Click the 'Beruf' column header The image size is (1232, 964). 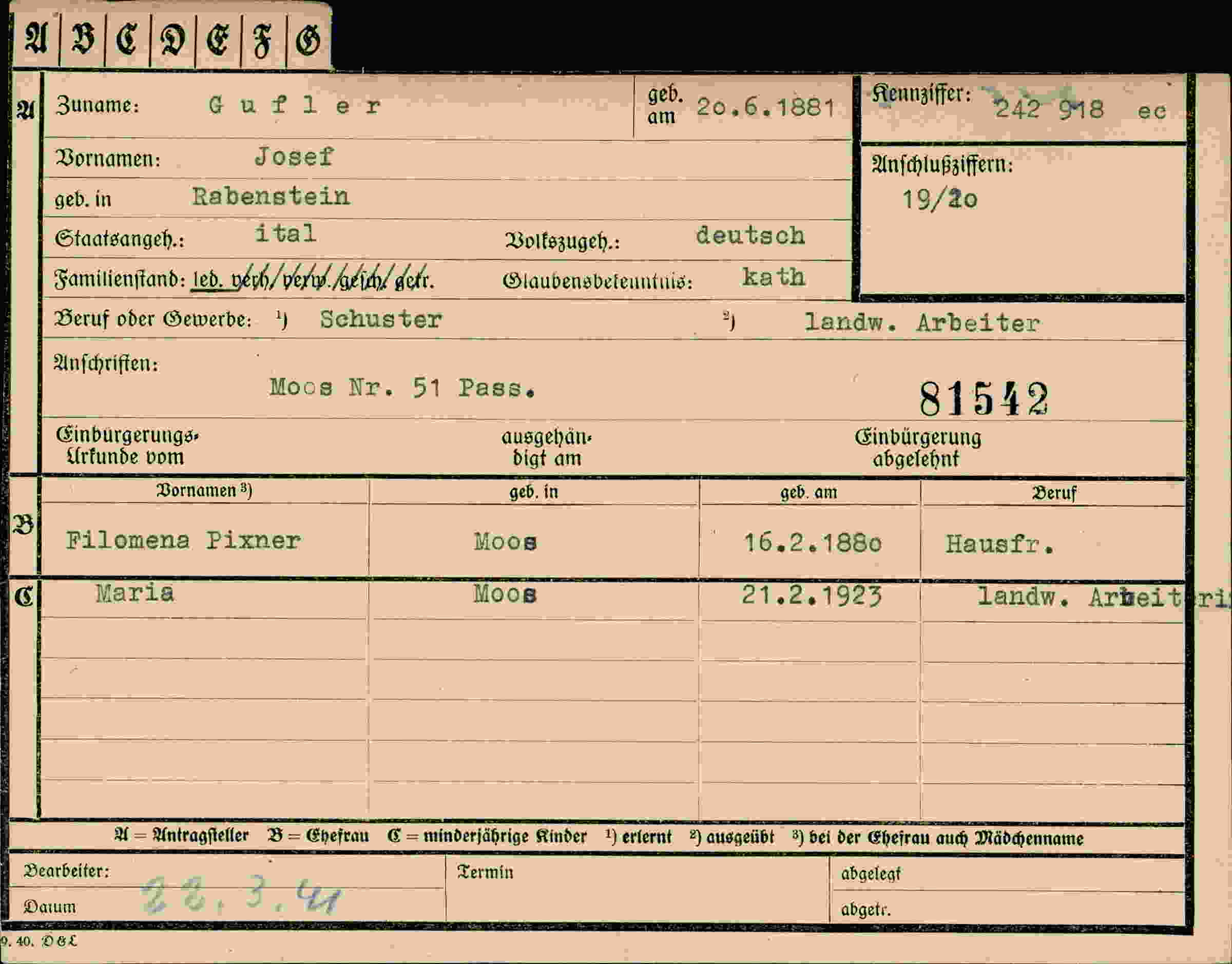tap(1054, 493)
